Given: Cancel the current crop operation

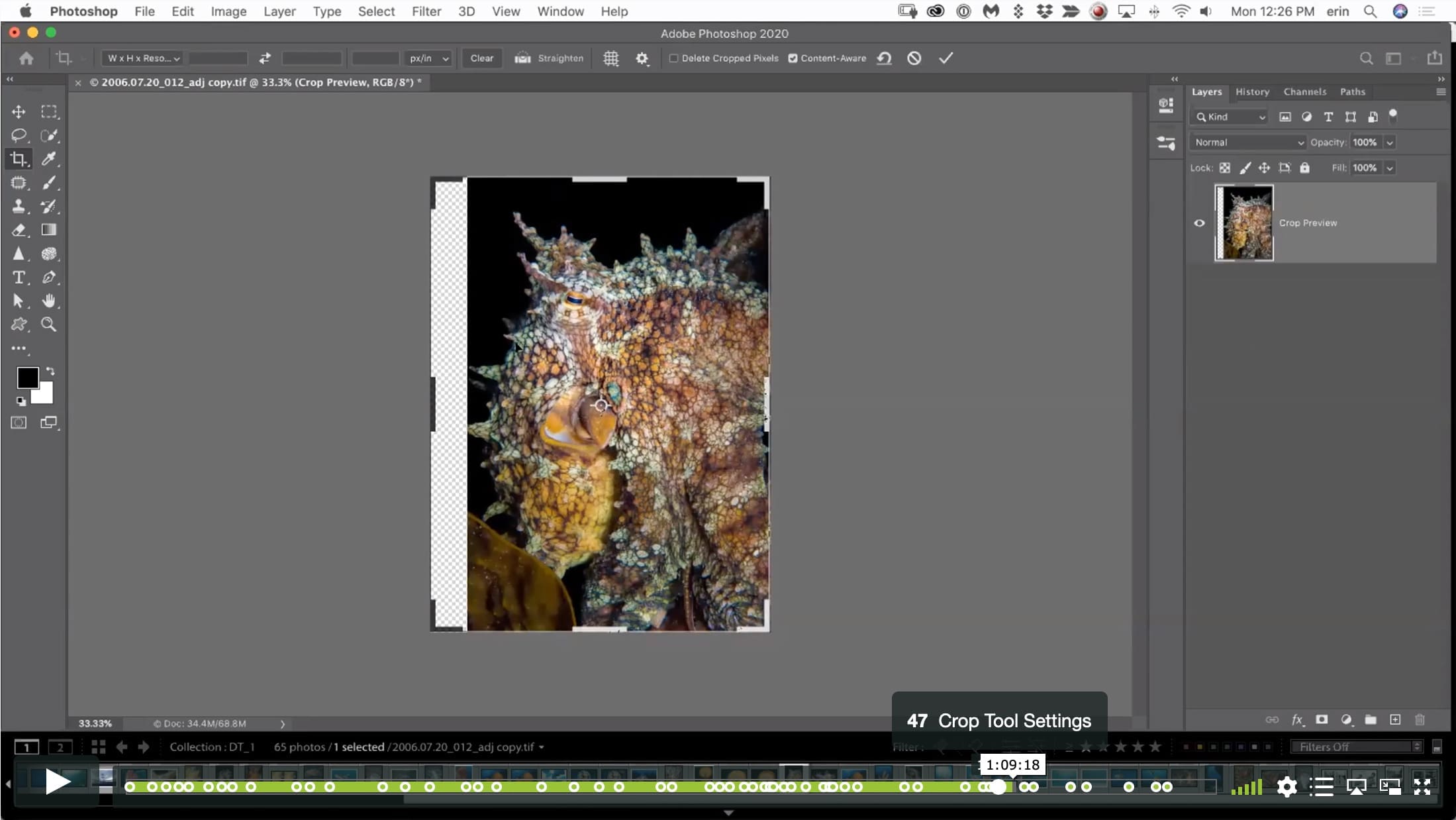Looking at the screenshot, I should 914,58.
